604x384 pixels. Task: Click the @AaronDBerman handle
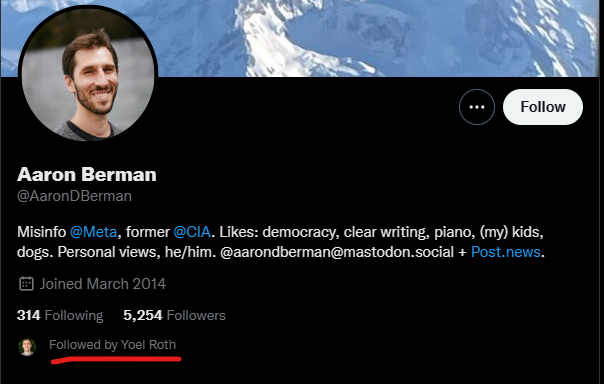tap(74, 196)
